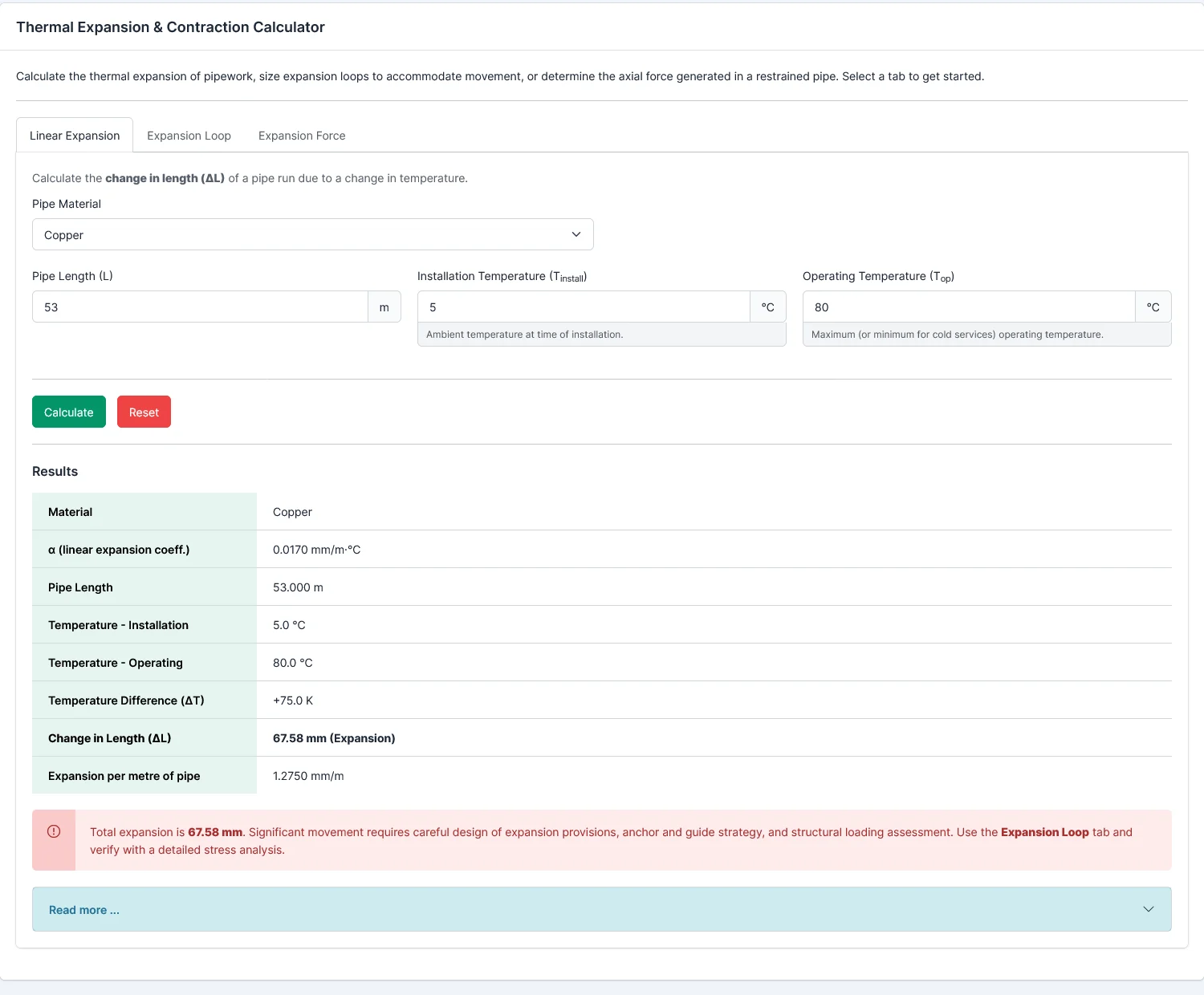Click the Maximum operating temperature hint text
Viewport: 1204px width, 995px height.
tap(957, 335)
